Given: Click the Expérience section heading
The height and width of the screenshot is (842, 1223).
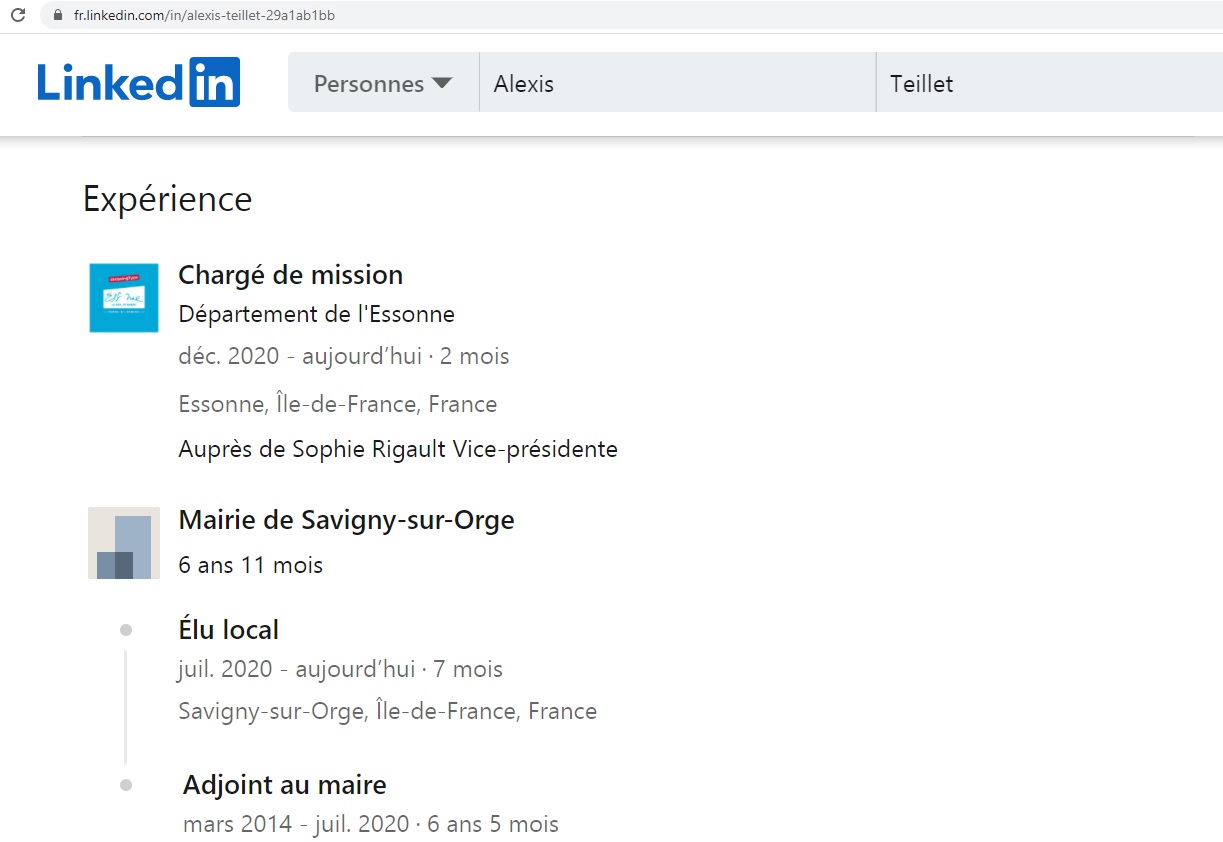Looking at the screenshot, I should pyautogui.click(x=167, y=199).
